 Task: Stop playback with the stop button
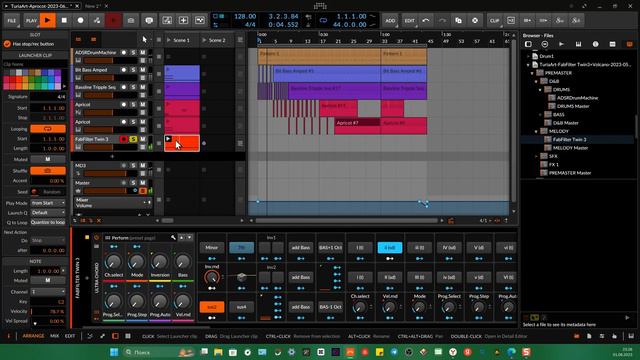coord(64,20)
